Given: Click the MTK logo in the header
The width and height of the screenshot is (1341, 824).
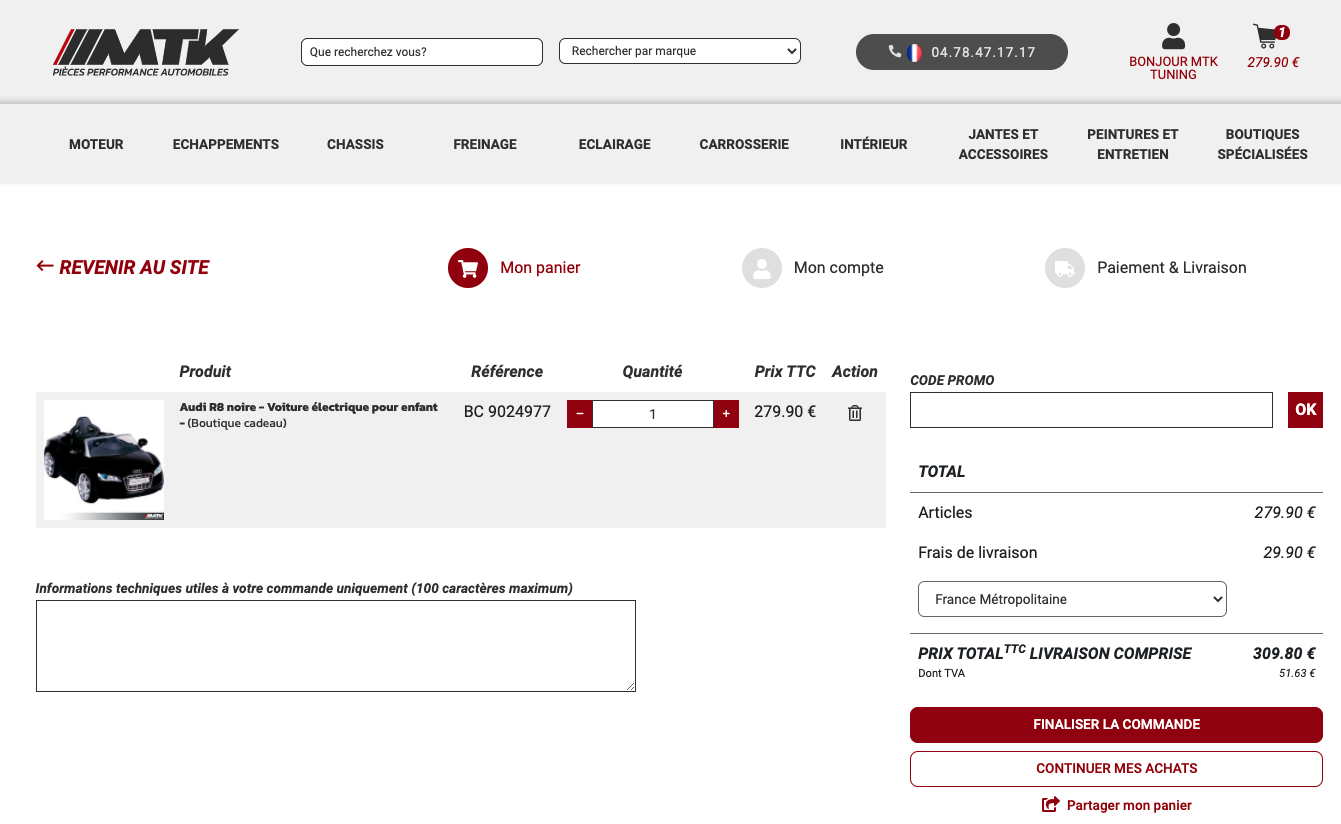Looking at the screenshot, I should click(146, 52).
